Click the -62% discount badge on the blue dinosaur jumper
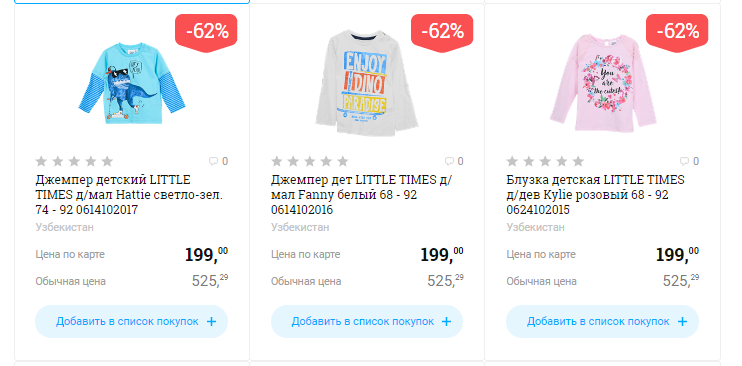 click(x=206, y=33)
